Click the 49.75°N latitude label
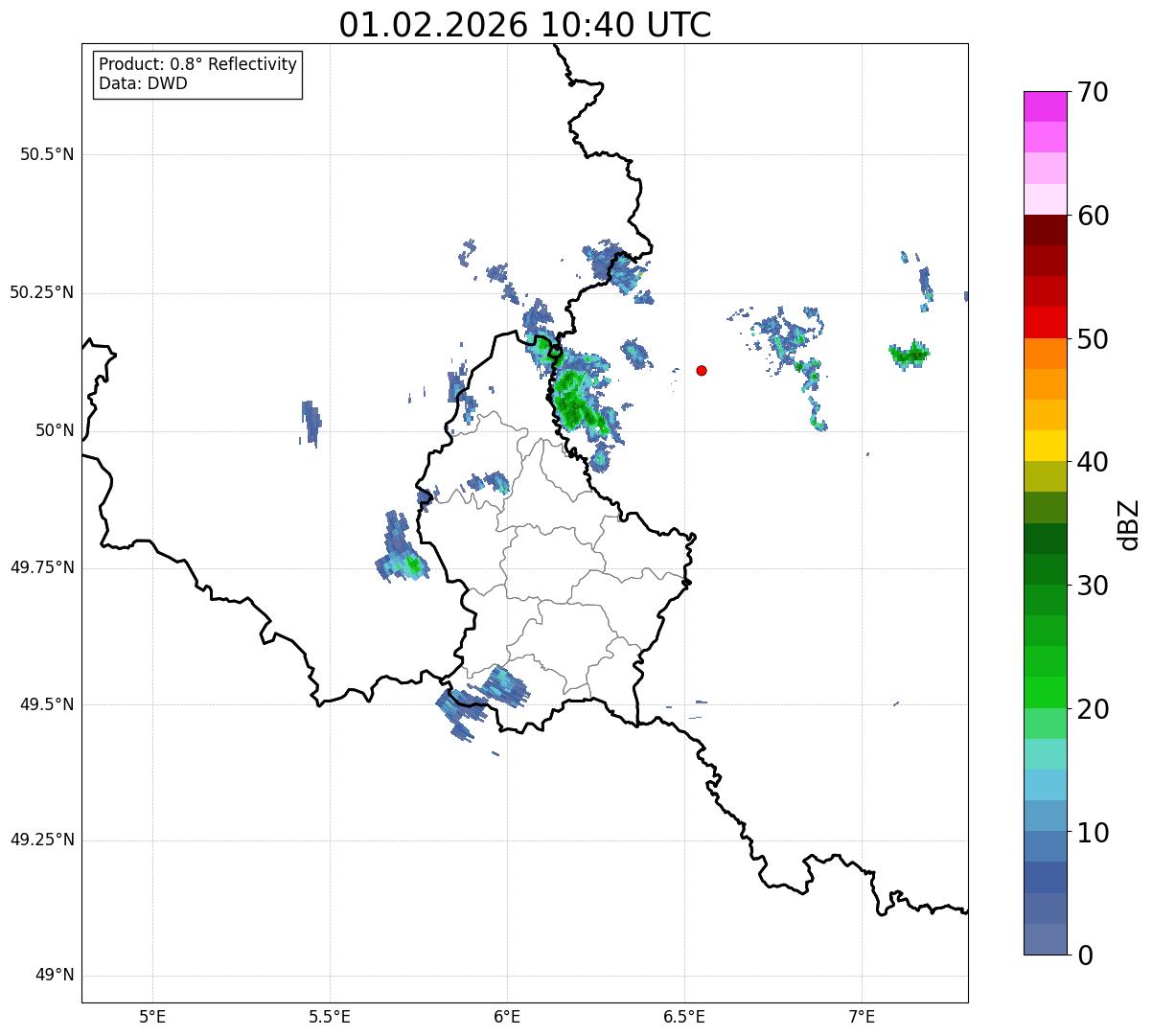1152x1036 pixels. [x=42, y=567]
